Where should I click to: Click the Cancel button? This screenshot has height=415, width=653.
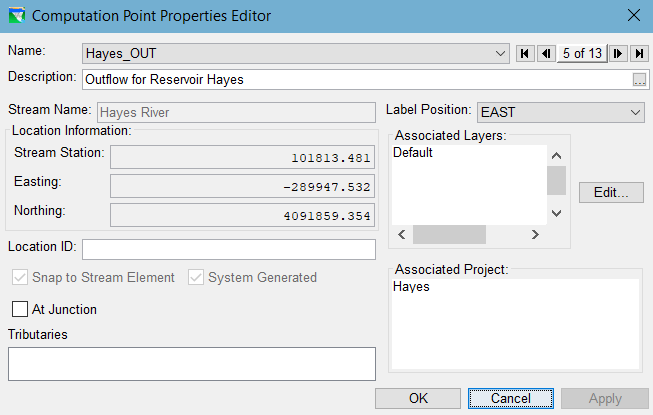(511, 398)
